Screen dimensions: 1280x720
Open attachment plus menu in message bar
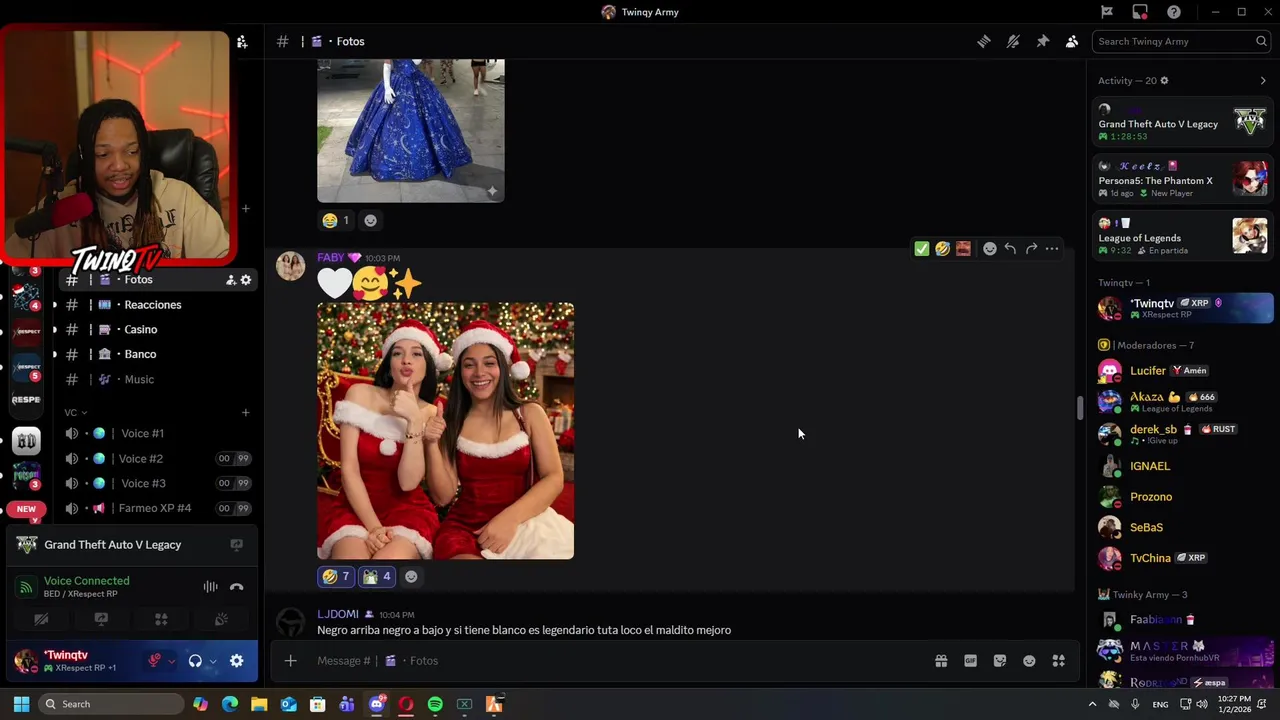point(290,660)
